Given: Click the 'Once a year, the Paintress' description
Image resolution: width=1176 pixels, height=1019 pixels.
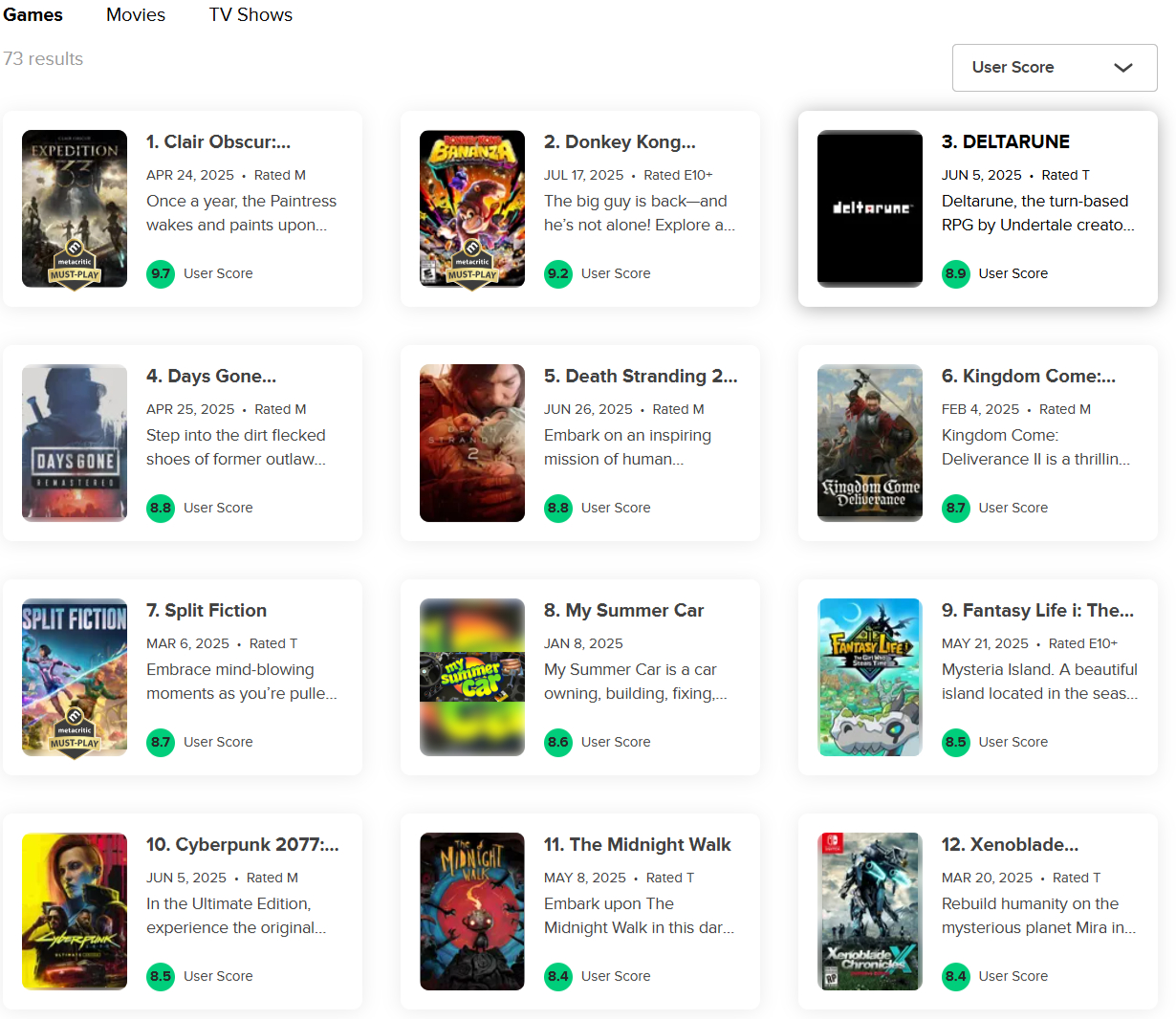Looking at the screenshot, I should coord(241,213).
